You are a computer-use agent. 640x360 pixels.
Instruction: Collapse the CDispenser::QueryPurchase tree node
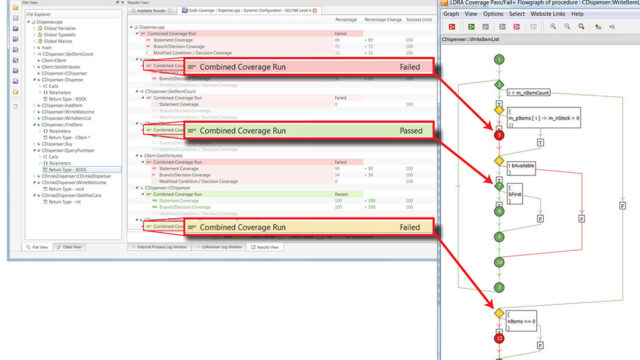click(x=34, y=151)
